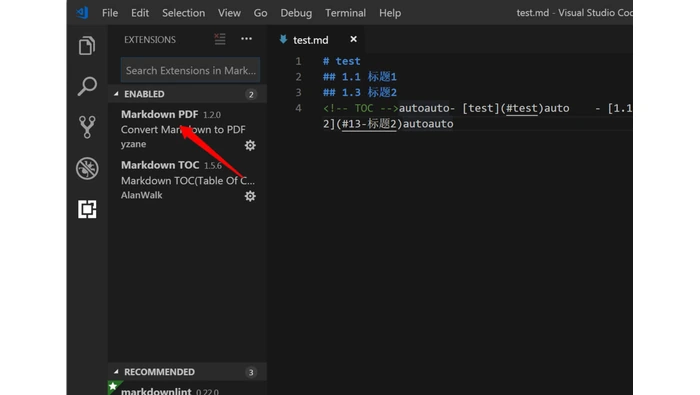Click the '# test' heading in editor
The width and height of the screenshot is (700, 395).
tap(342, 61)
